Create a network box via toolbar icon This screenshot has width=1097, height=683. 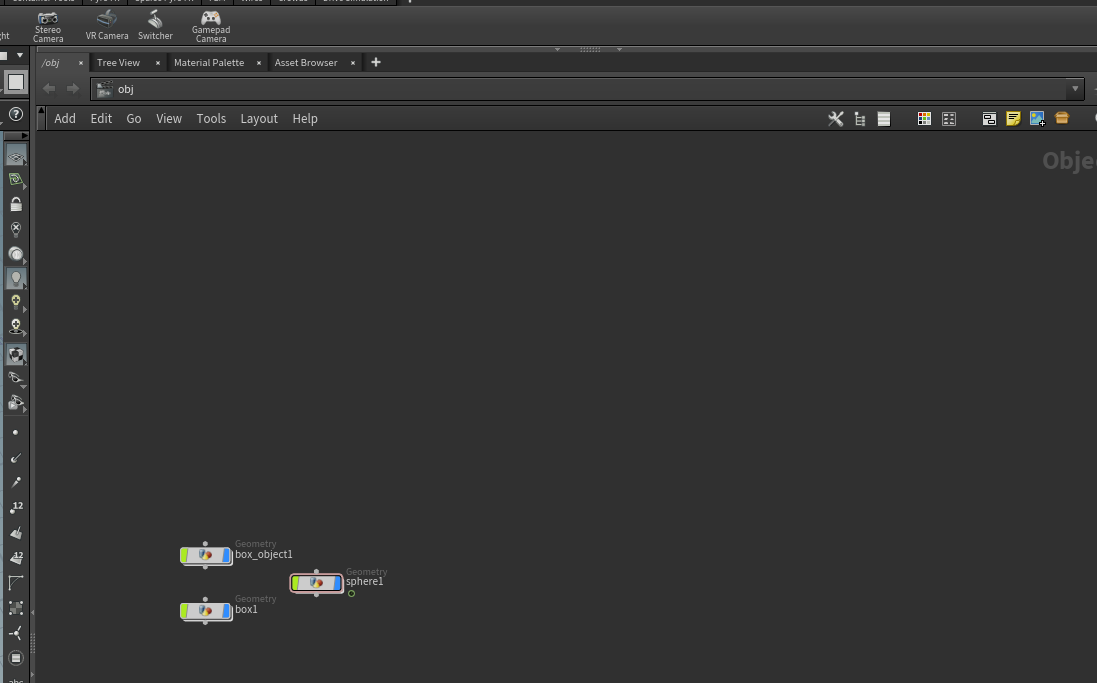(x=989, y=119)
